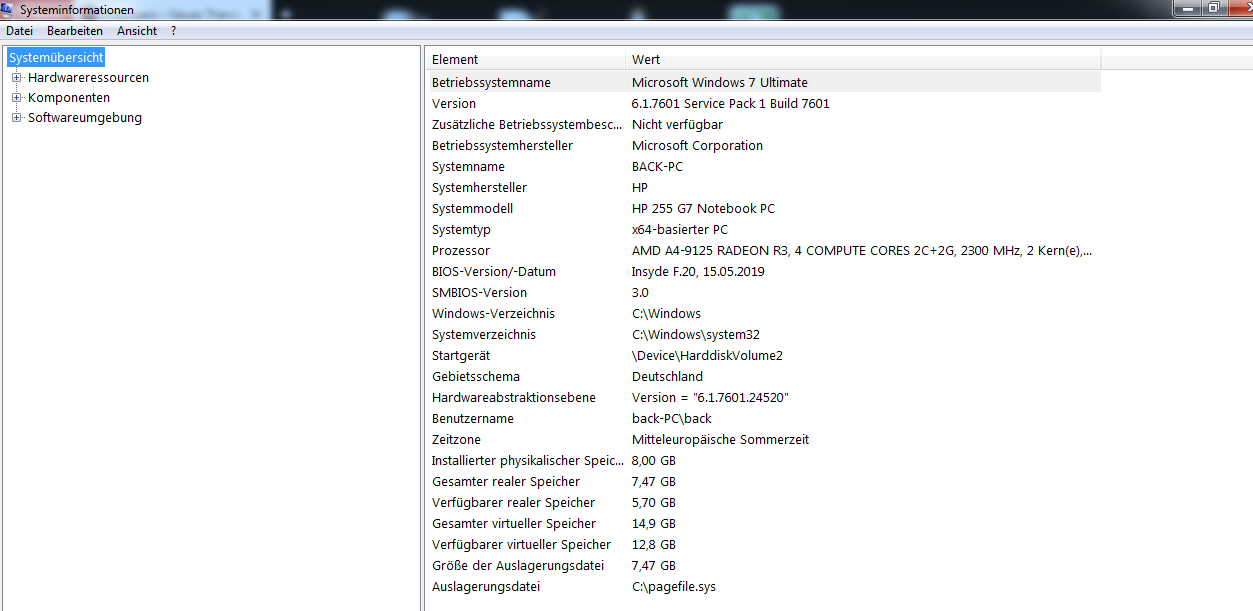Screen dimensions: 1253x611
Task: Select the Version row label
Action: click(454, 103)
